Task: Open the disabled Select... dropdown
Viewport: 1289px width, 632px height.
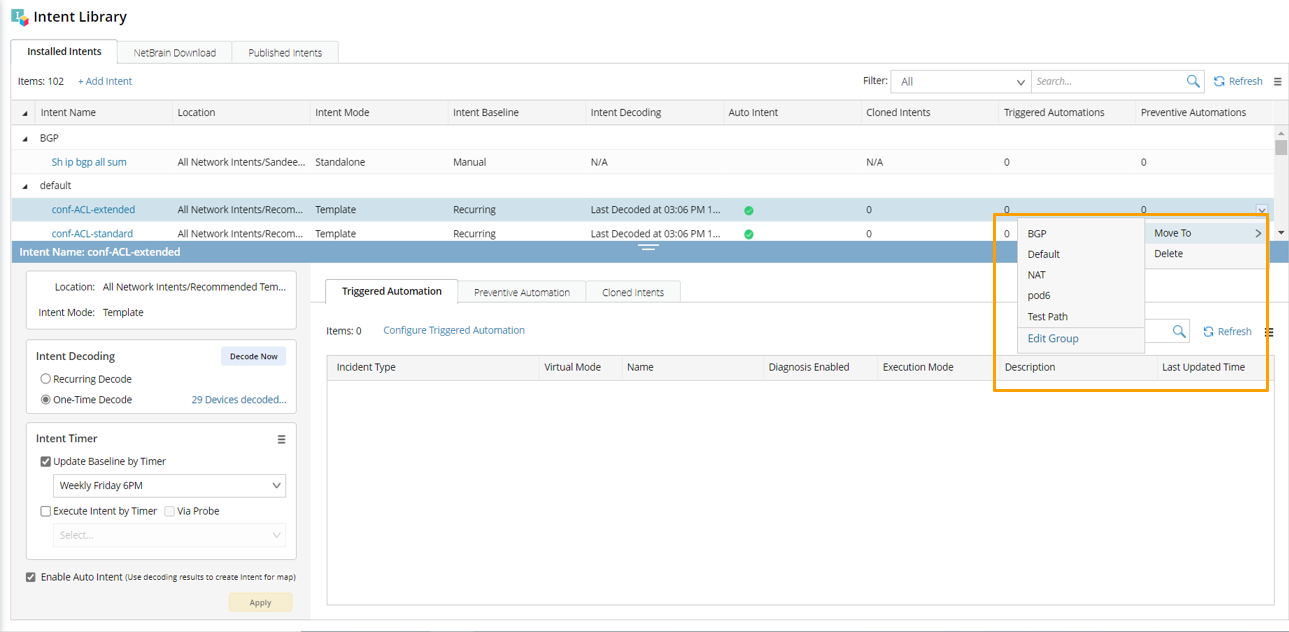Action: point(169,535)
